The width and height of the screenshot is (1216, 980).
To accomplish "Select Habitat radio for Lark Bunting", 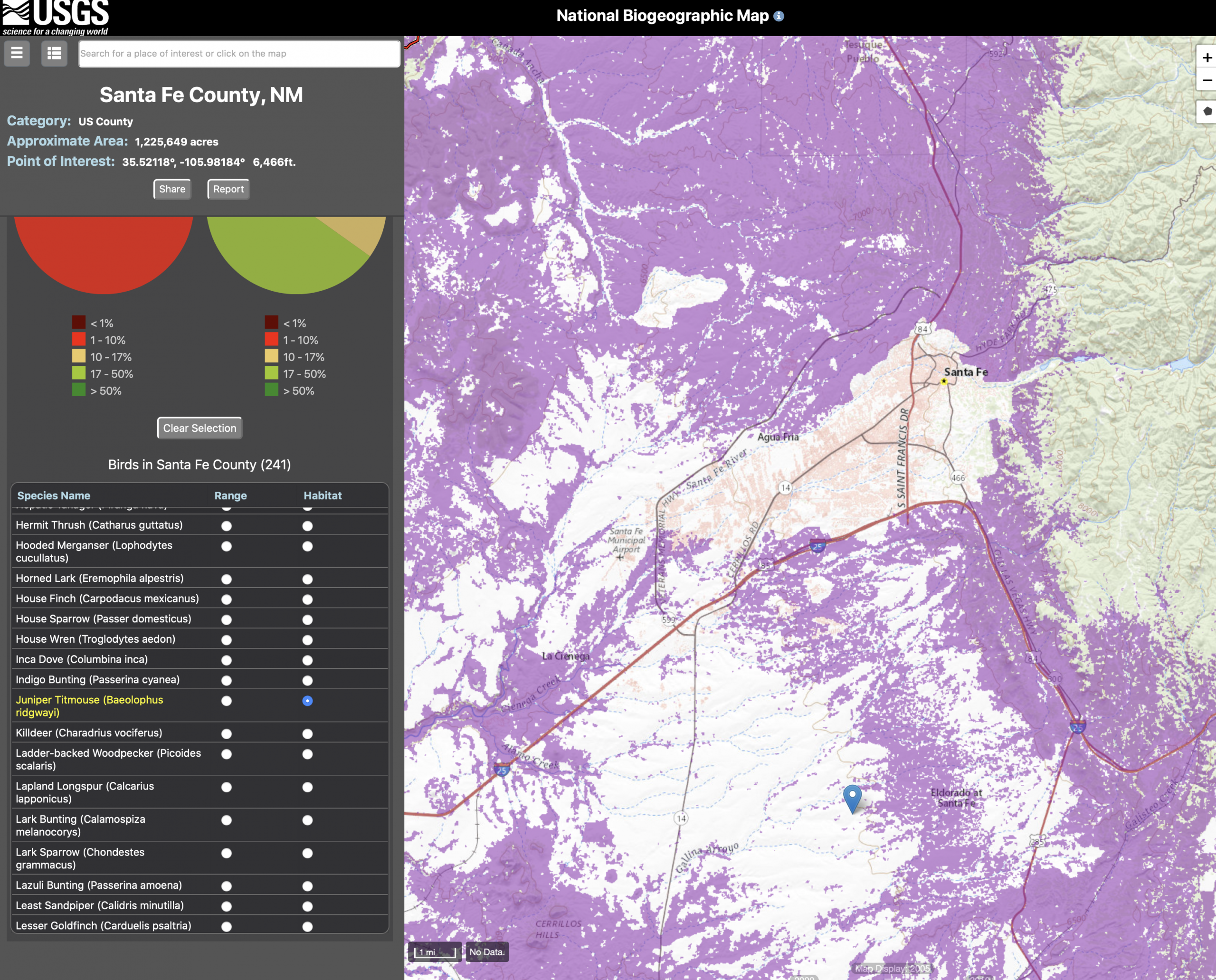I will click(307, 820).
